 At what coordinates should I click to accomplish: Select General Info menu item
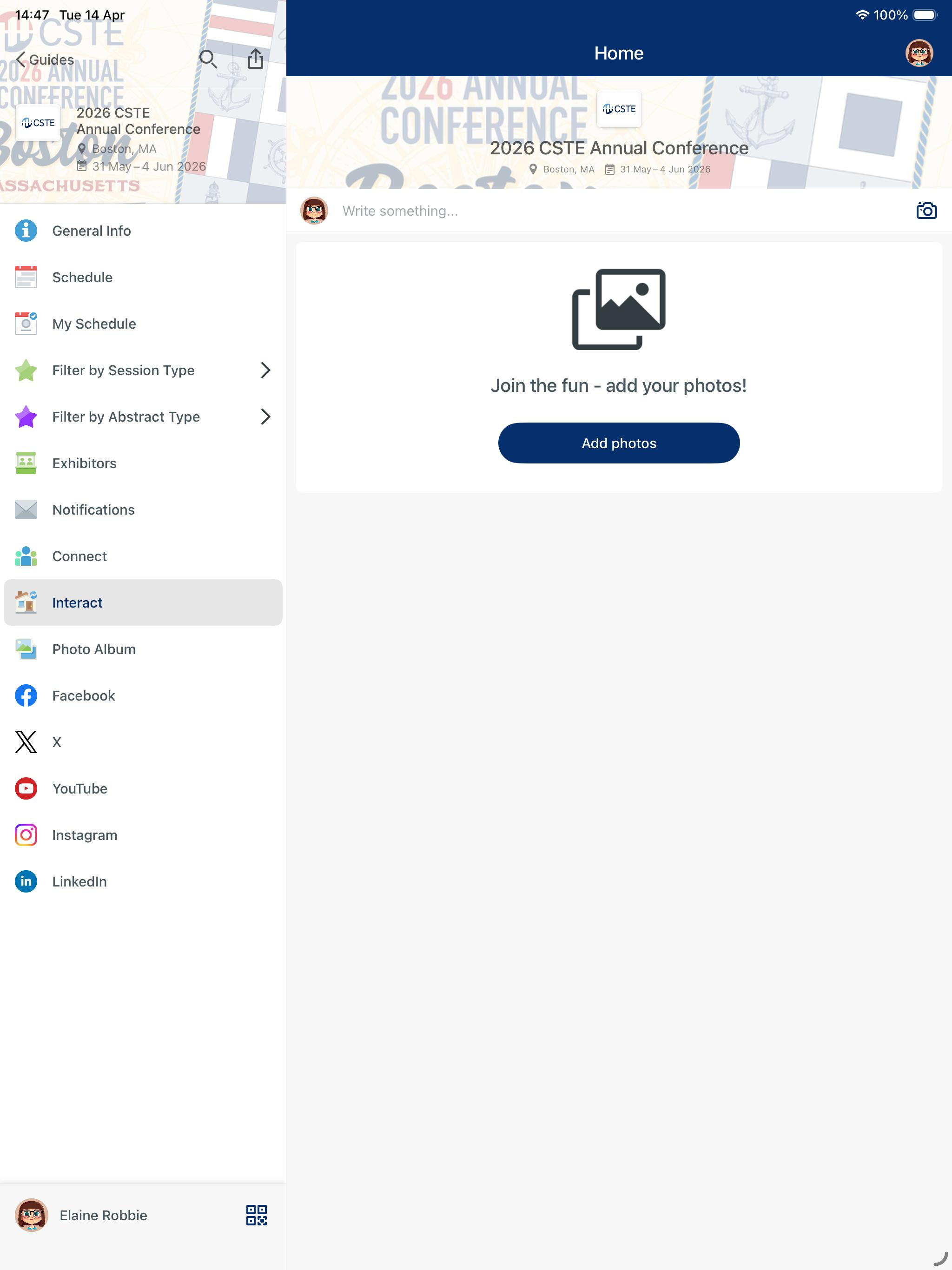[x=143, y=231]
